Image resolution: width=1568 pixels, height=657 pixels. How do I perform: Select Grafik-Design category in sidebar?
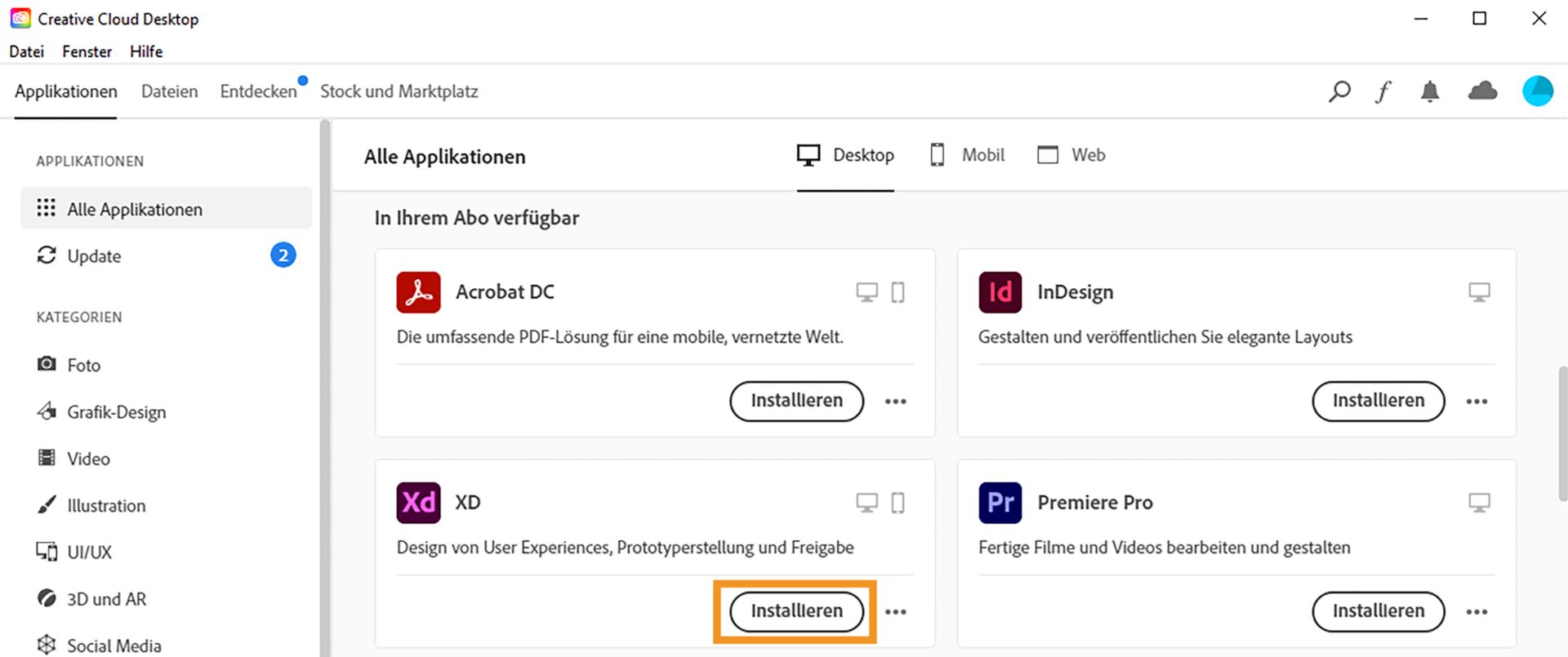167,412
